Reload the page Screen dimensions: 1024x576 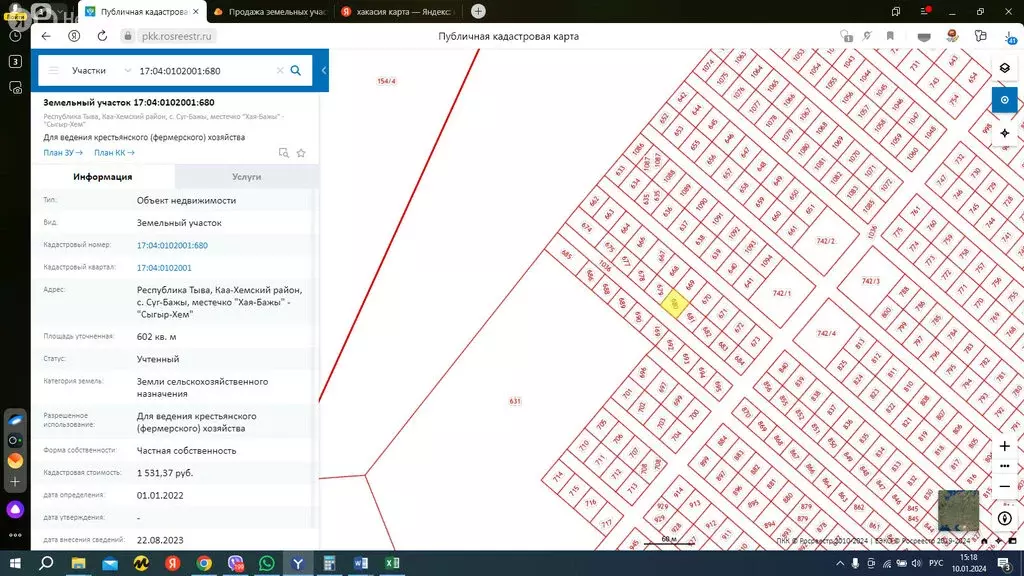coord(102,36)
